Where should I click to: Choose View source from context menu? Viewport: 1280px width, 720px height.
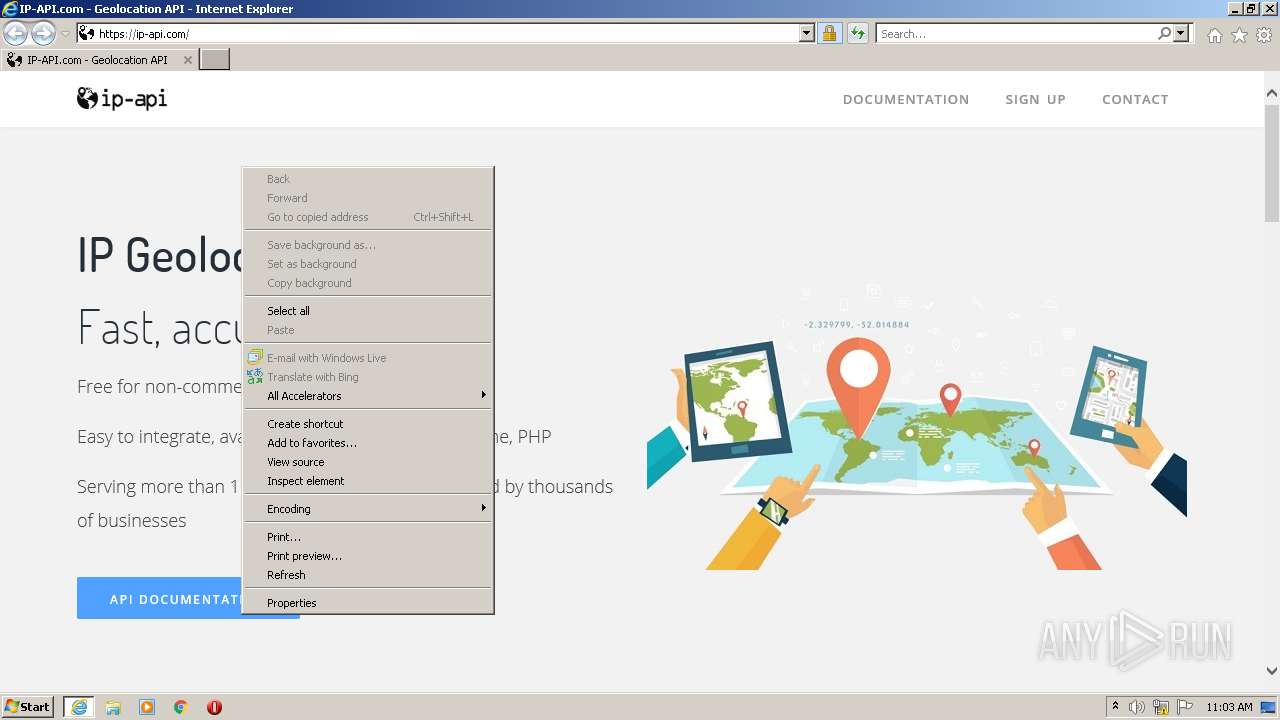tap(368, 462)
